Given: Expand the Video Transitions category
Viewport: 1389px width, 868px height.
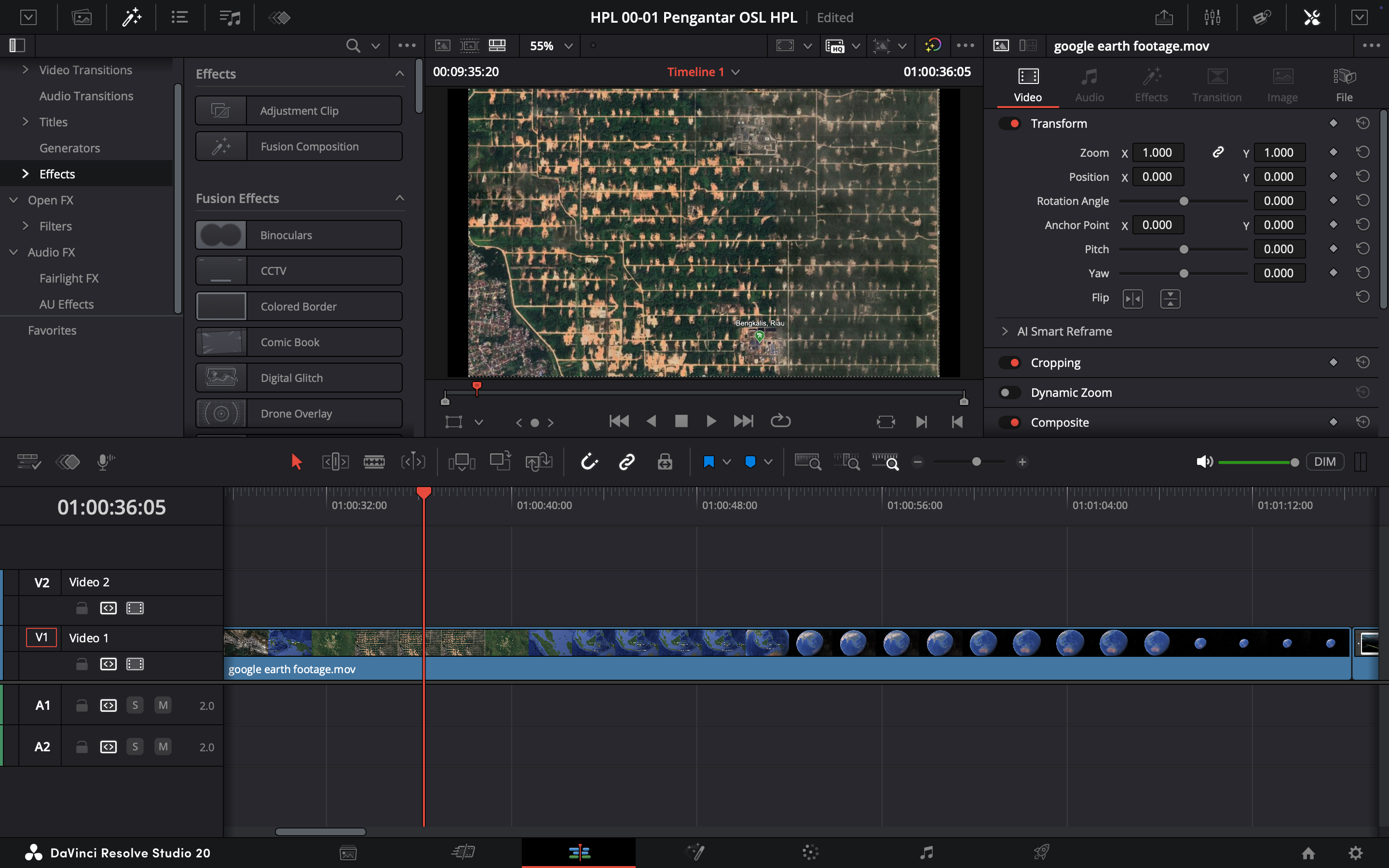Looking at the screenshot, I should 25,70.
